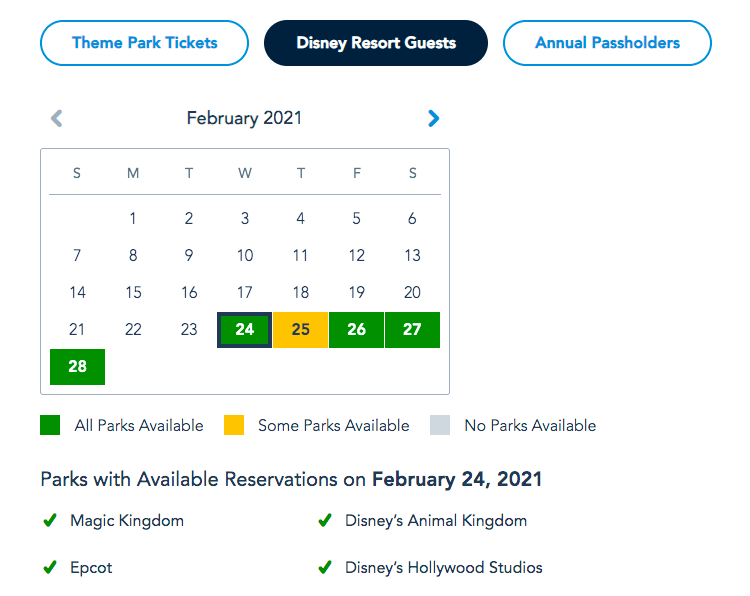Click the green All Parks Available swatch
This screenshot has height=596, width=750.
tap(51, 425)
